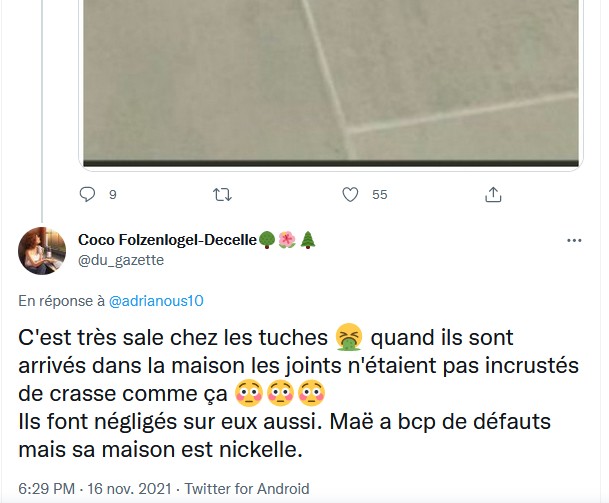Click Coco Folzenlogel-Decelle's profile avatar
The image size is (609, 503).
click(43, 250)
